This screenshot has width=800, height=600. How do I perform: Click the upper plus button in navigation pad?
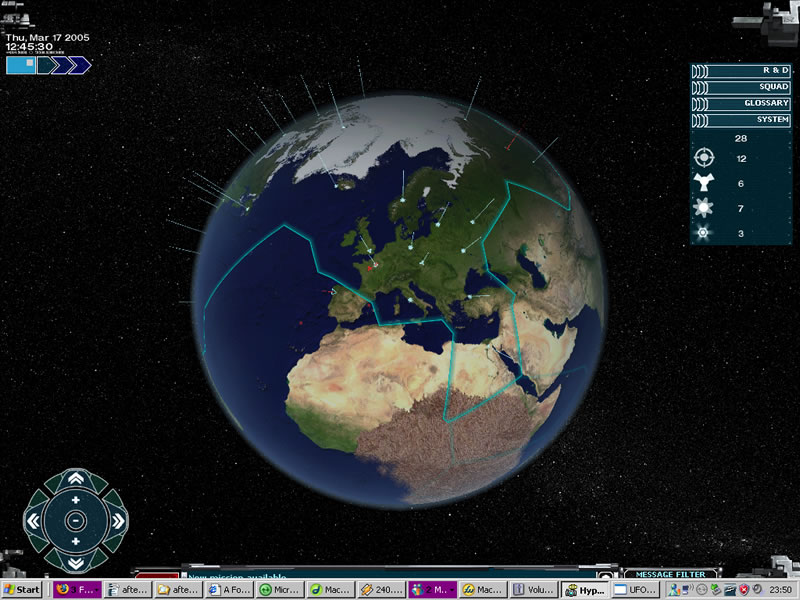pos(75,500)
